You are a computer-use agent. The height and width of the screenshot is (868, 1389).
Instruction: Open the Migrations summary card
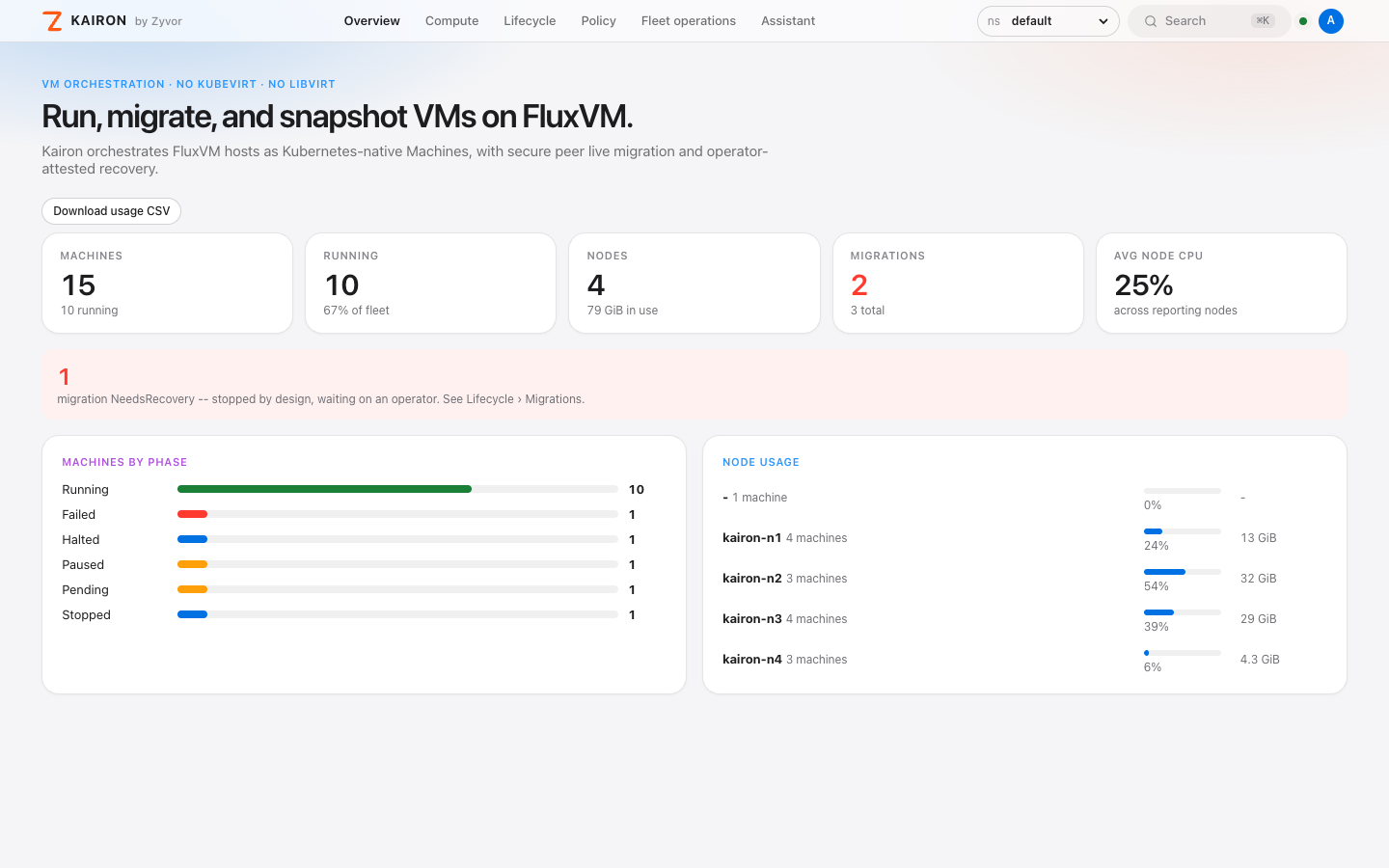(958, 284)
